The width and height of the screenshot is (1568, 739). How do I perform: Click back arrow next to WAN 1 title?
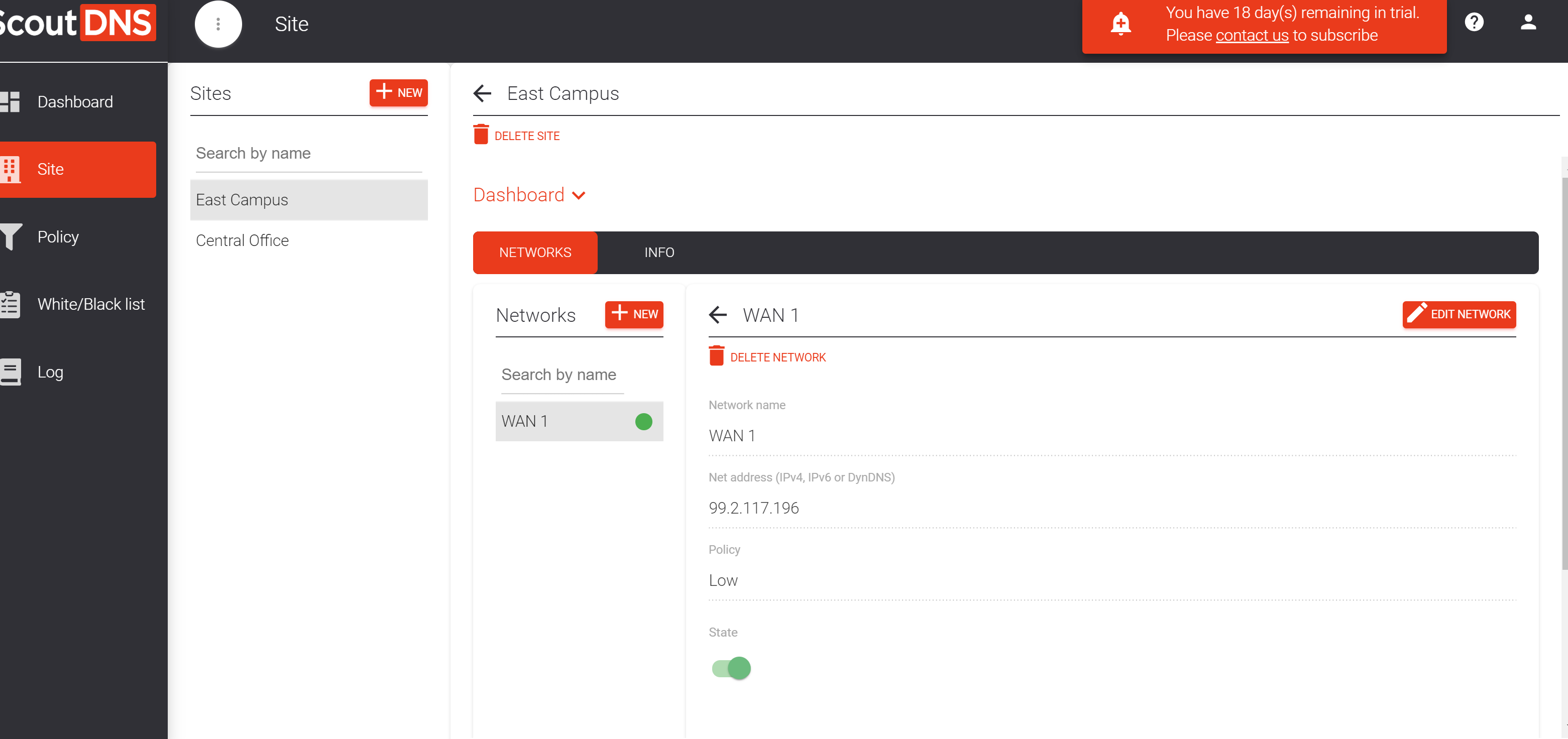pos(718,314)
